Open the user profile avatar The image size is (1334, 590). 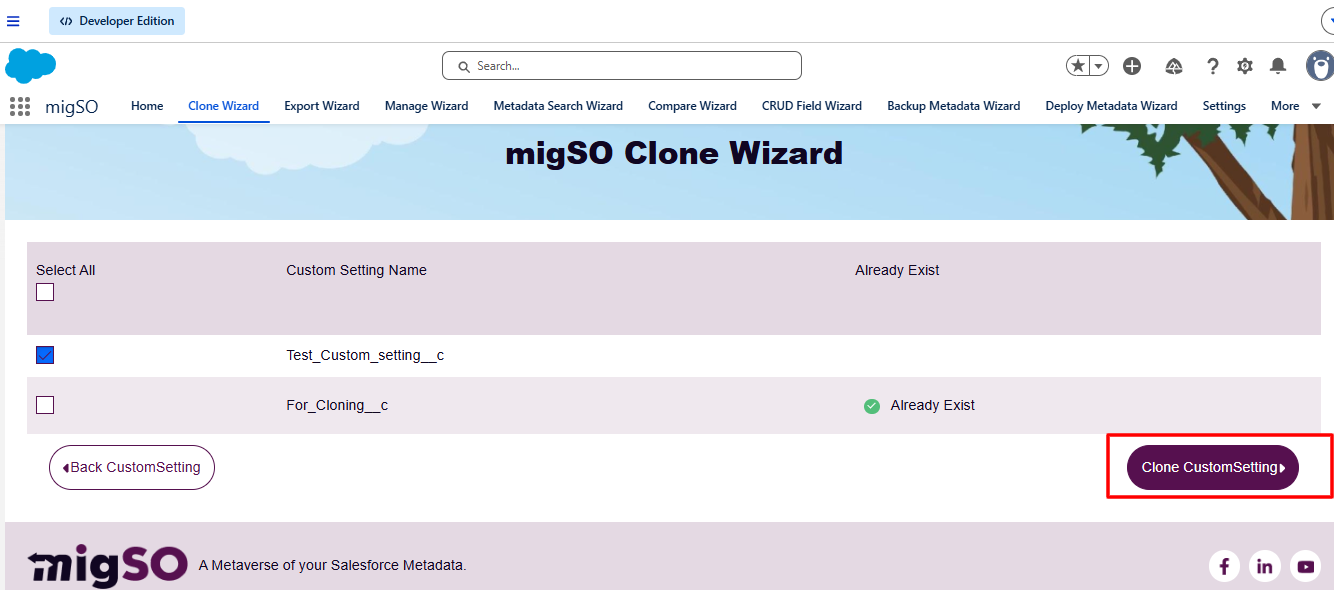1320,66
